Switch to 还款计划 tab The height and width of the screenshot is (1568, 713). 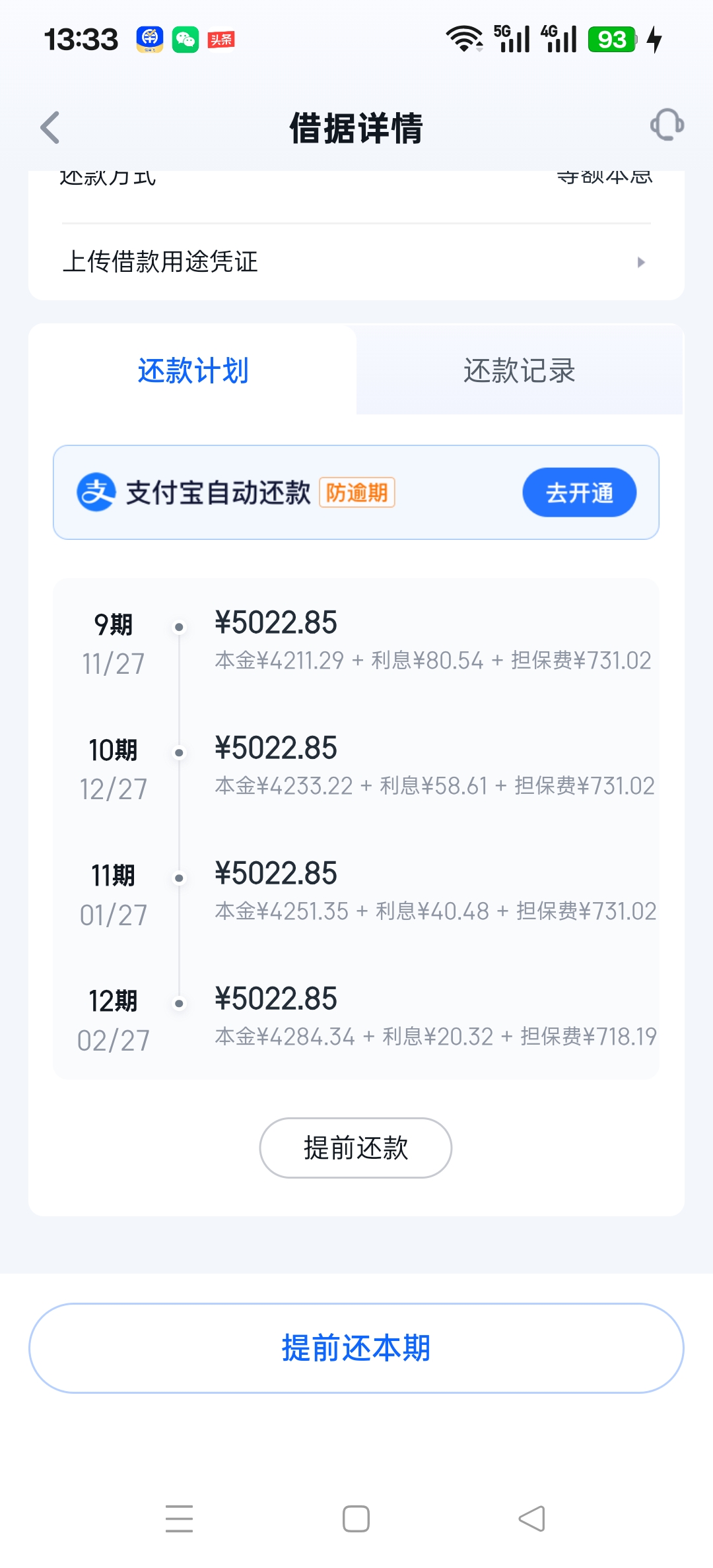193,371
